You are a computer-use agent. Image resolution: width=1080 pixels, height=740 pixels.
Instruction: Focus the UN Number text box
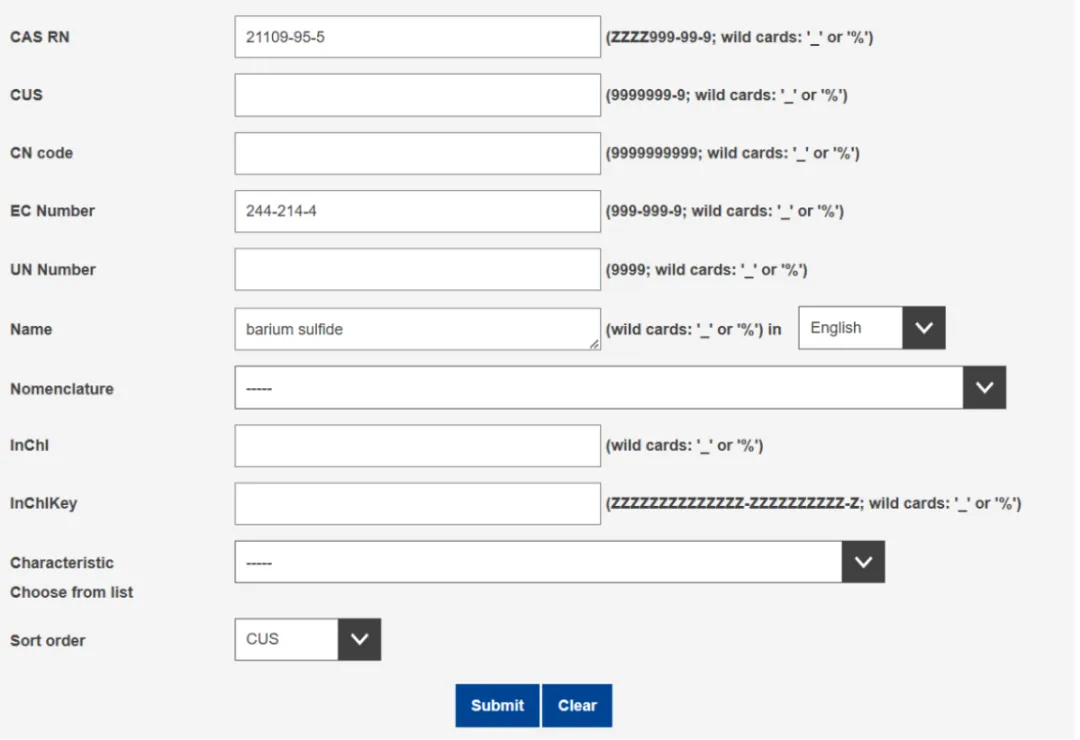(417, 269)
